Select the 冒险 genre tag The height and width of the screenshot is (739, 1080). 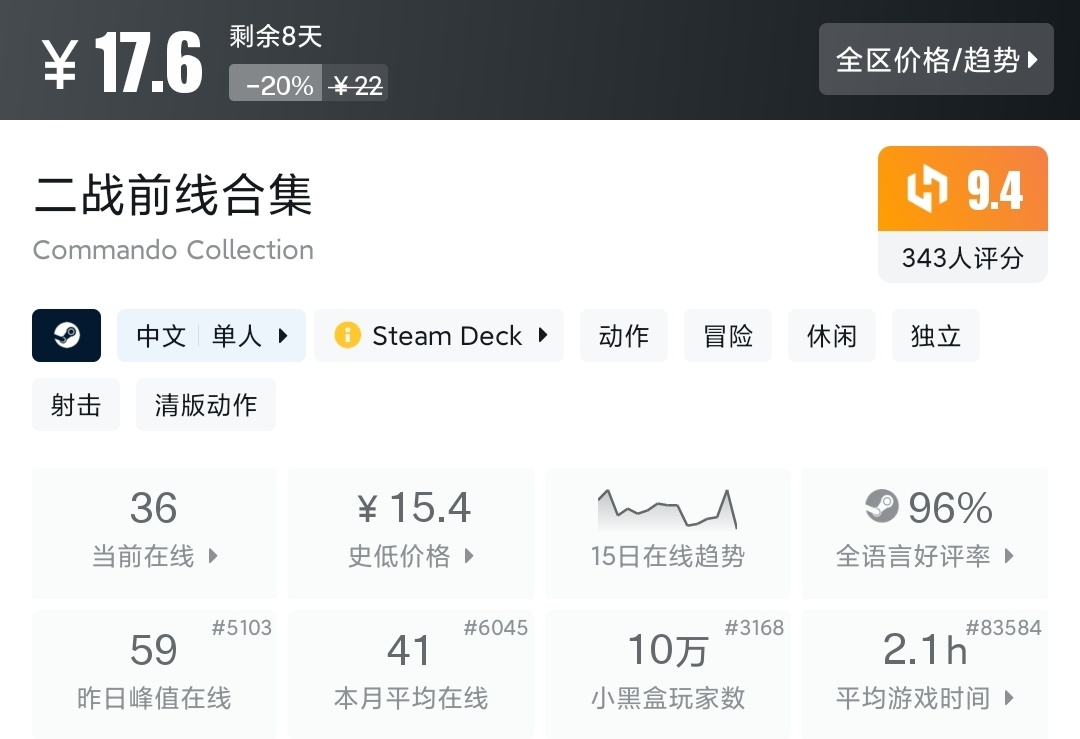coord(728,335)
